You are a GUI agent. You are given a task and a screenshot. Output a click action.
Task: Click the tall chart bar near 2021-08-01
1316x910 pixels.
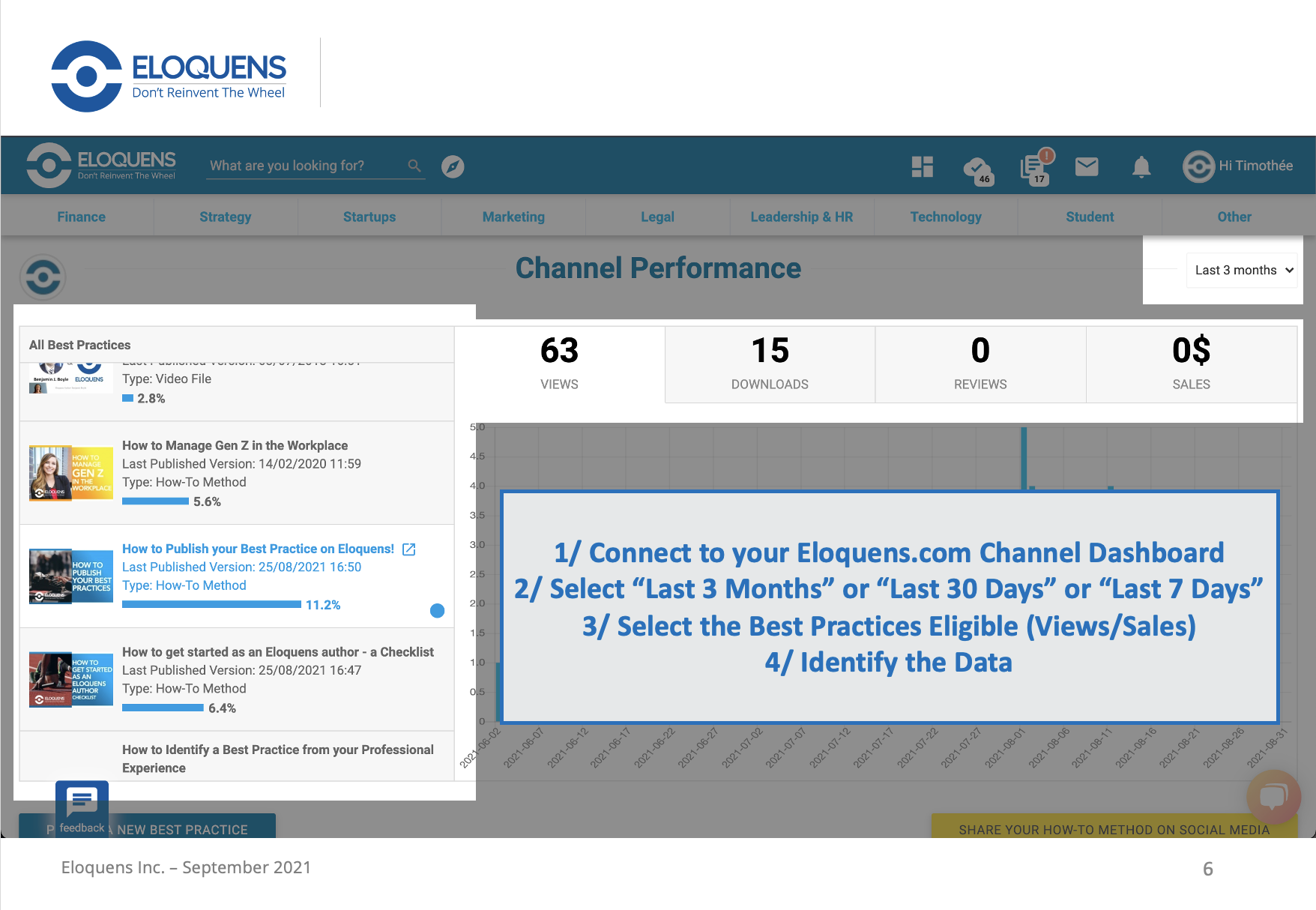pos(1024,458)
